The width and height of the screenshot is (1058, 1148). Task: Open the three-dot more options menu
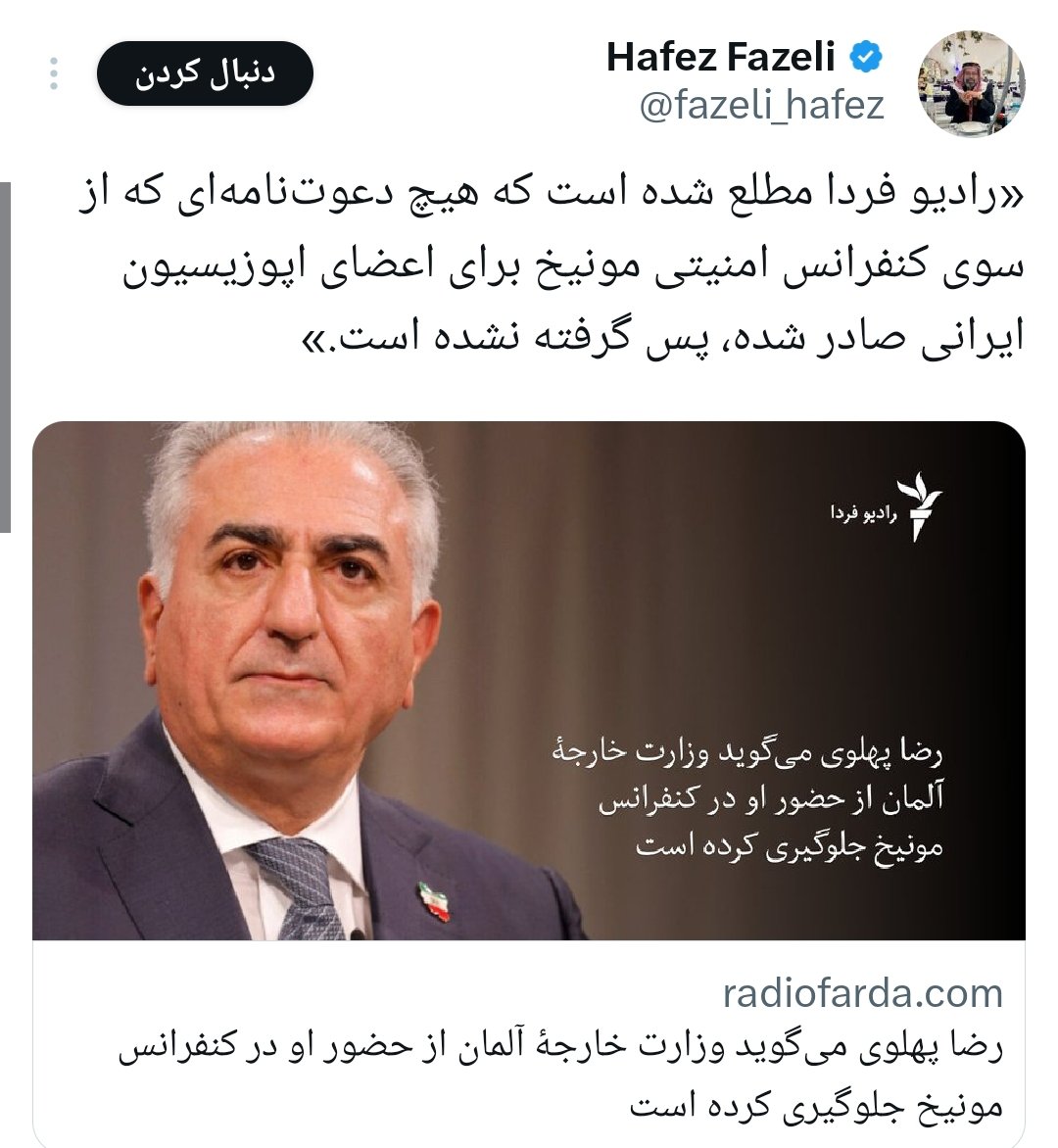click(54, 73)
